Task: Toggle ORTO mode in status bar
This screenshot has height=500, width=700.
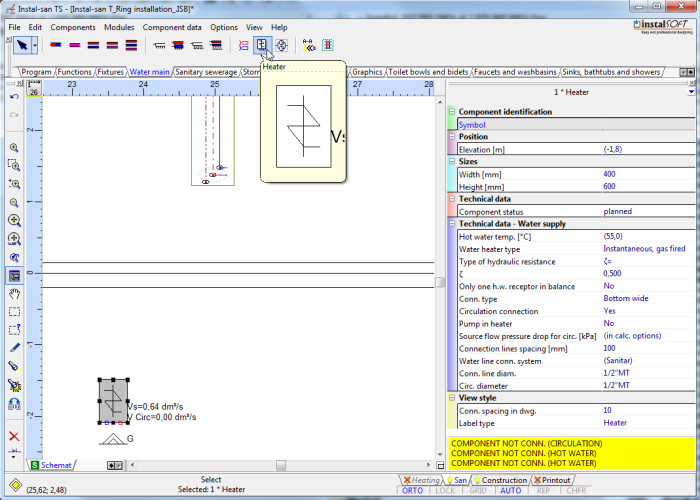Action: pos(412,491)
